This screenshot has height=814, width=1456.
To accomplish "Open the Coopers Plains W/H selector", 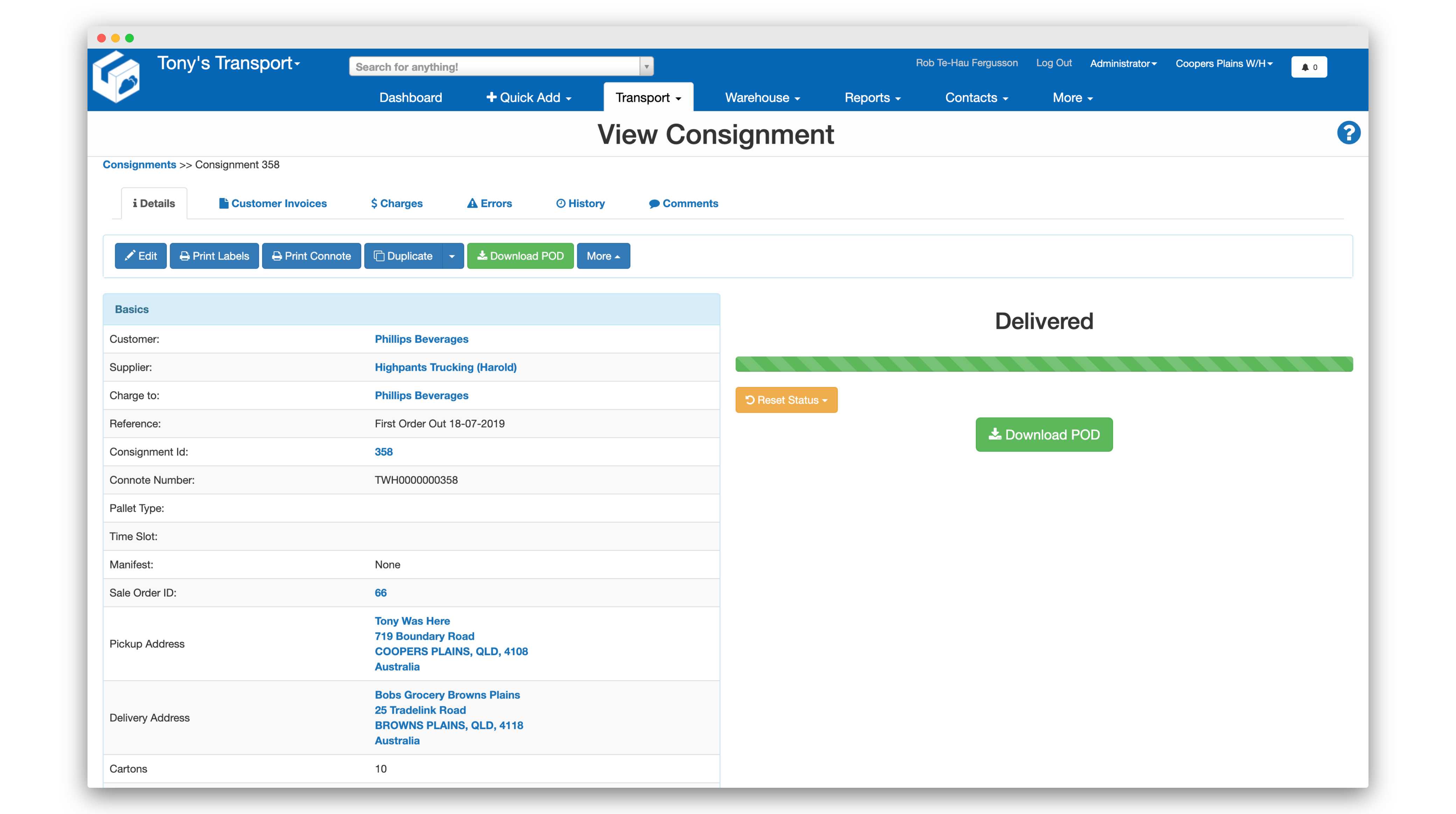I will (x=1224, y=63).
